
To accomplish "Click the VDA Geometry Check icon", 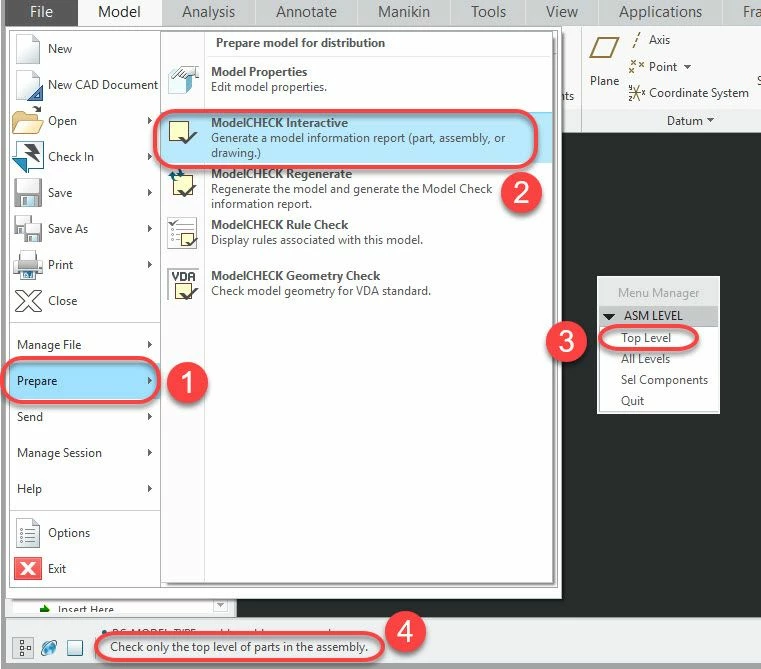I will point(183,284).
